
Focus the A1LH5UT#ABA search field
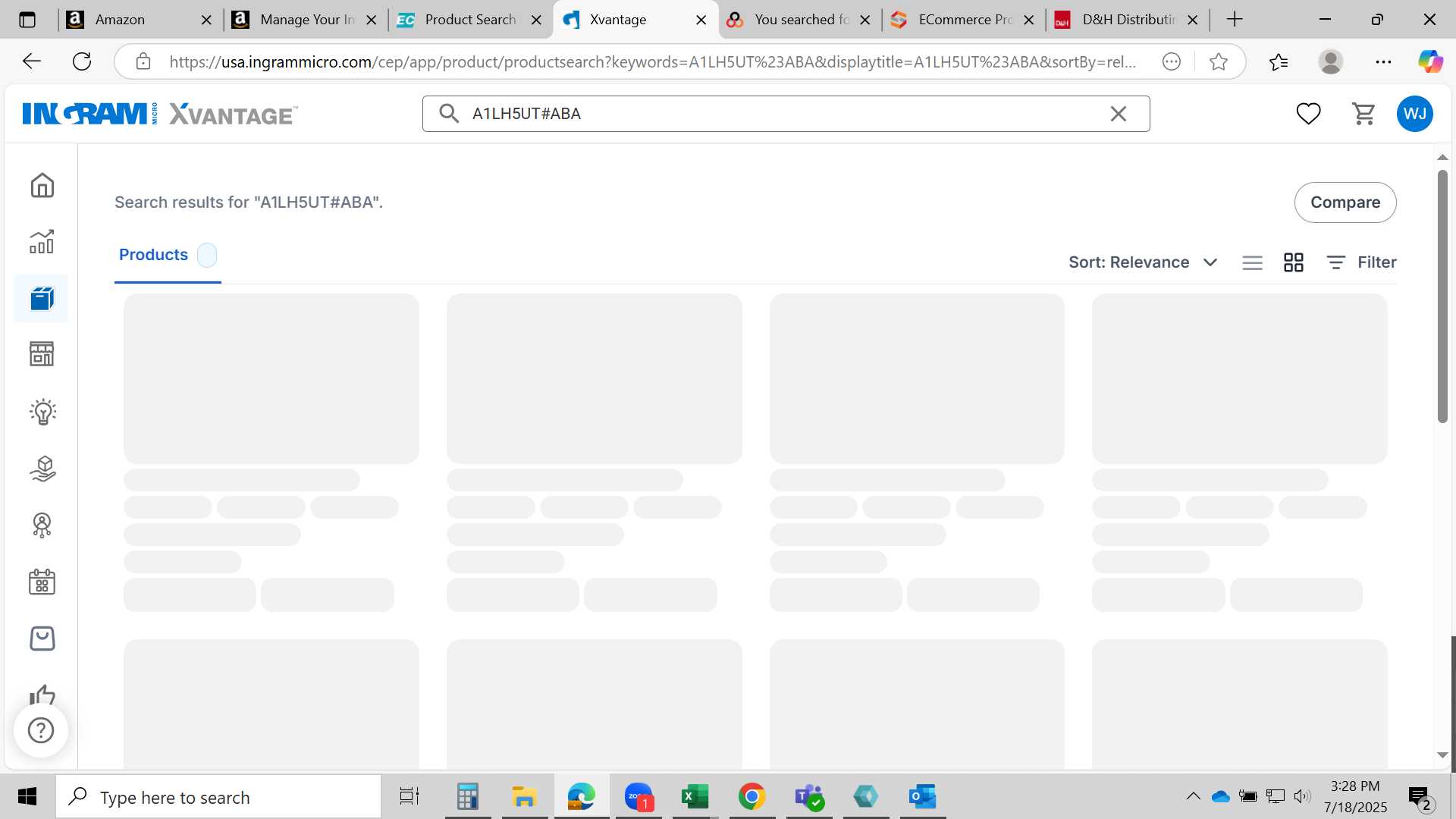785,114
